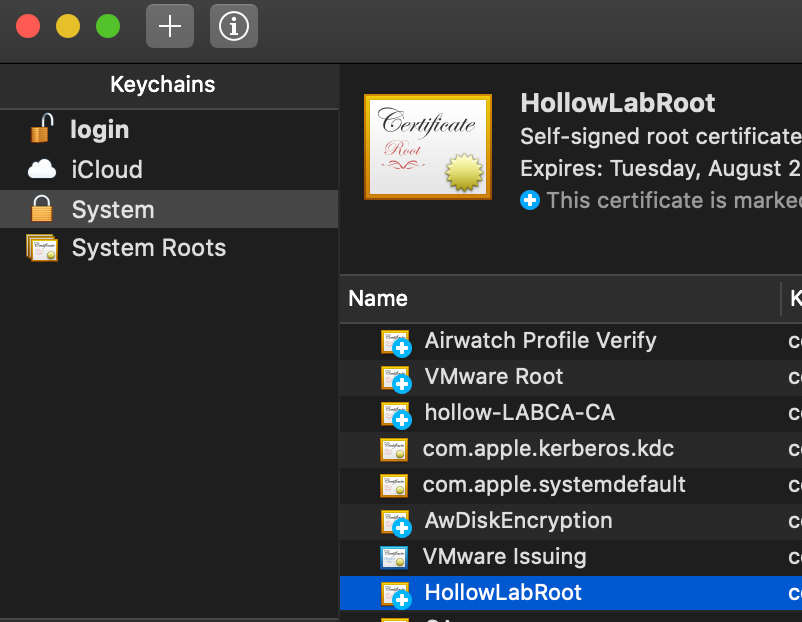The image size is (802, 622).
Task: Click the locked padlock icon beside System
Action: click(x=41, y=209)
